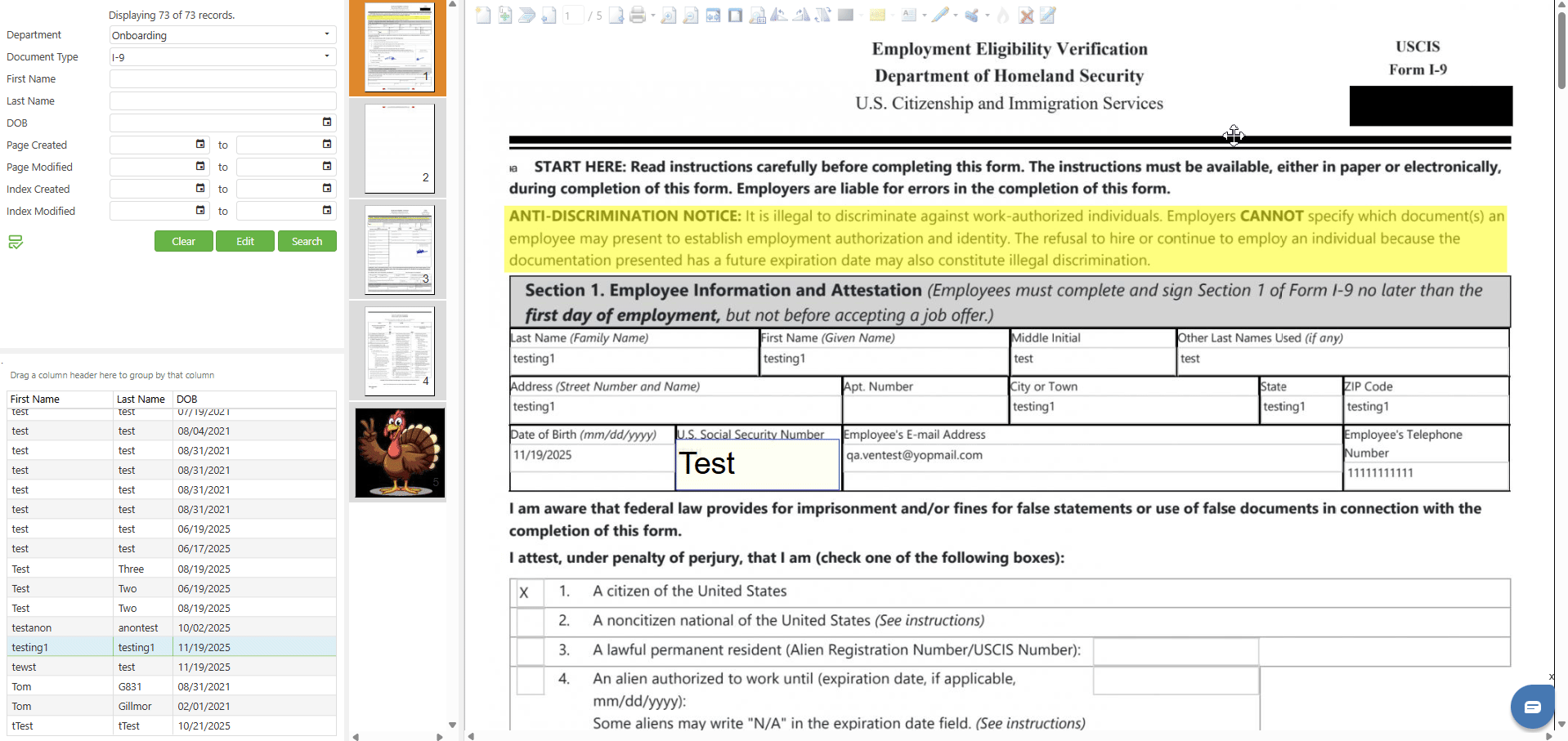Check the alien authorized to work box

[x=530, y=681]
